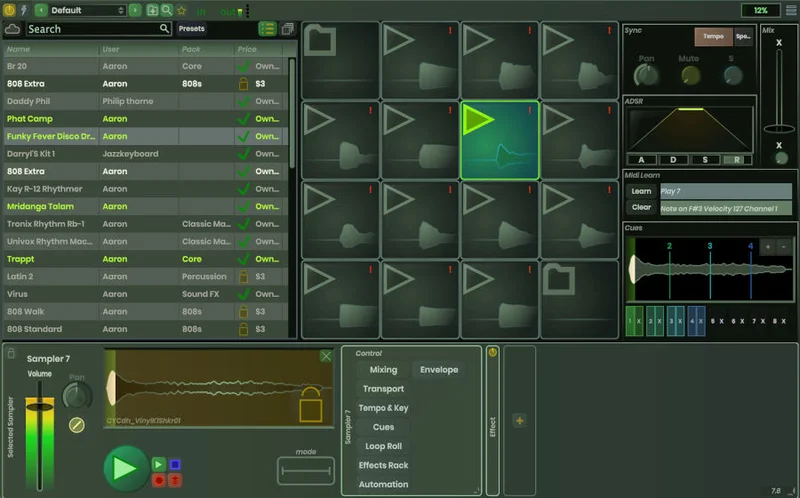Click the Sync Pan knob

[646, 76]
